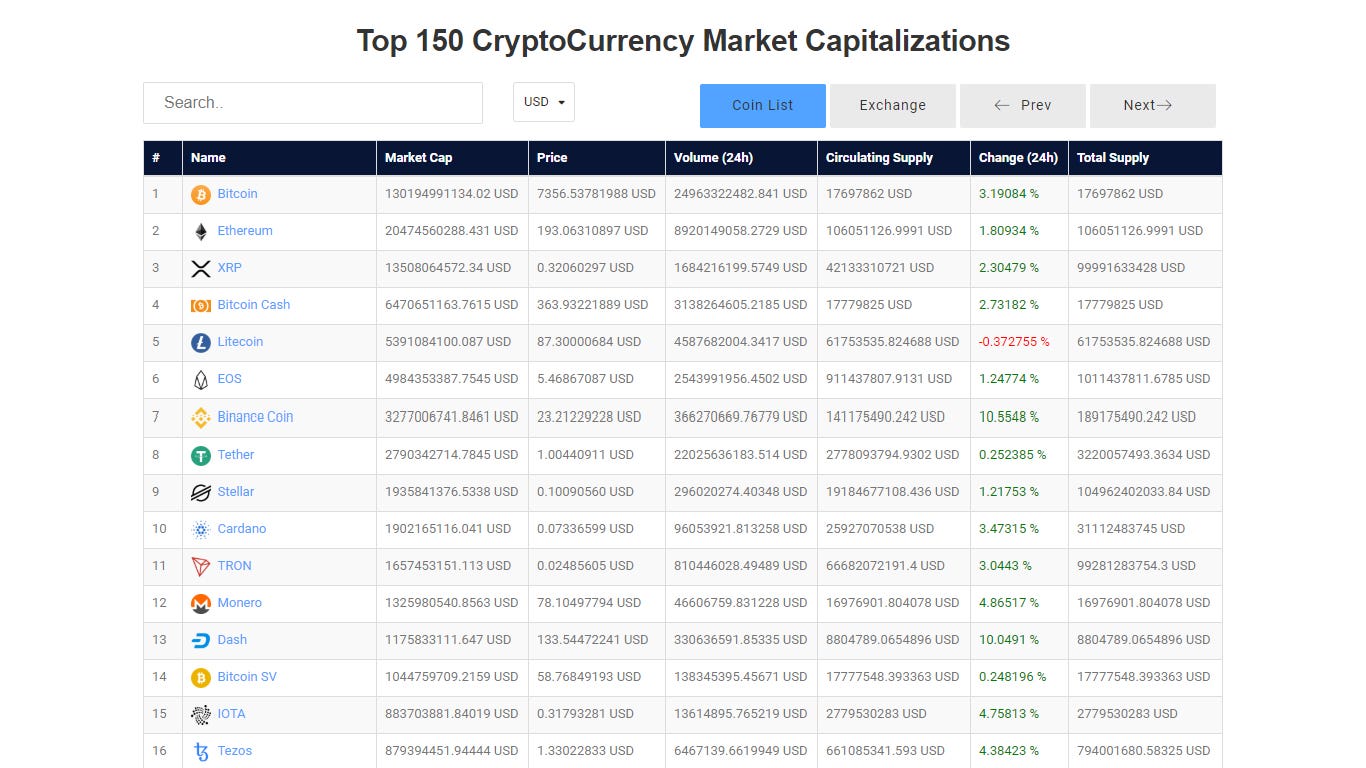Click the EOS logo icon

pos(201,379)
